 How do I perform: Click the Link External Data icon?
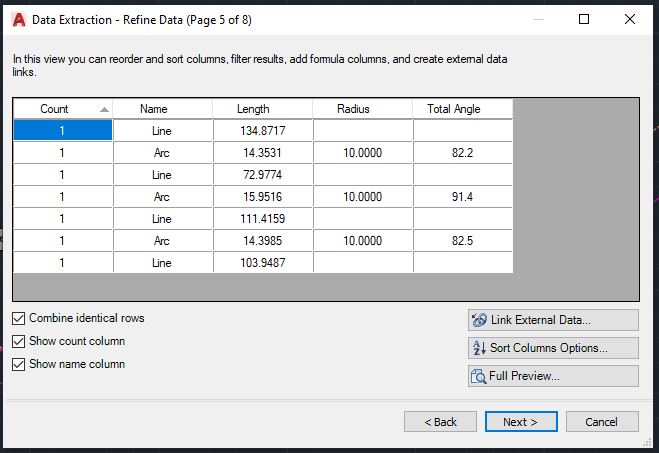(x=478, y=320)
